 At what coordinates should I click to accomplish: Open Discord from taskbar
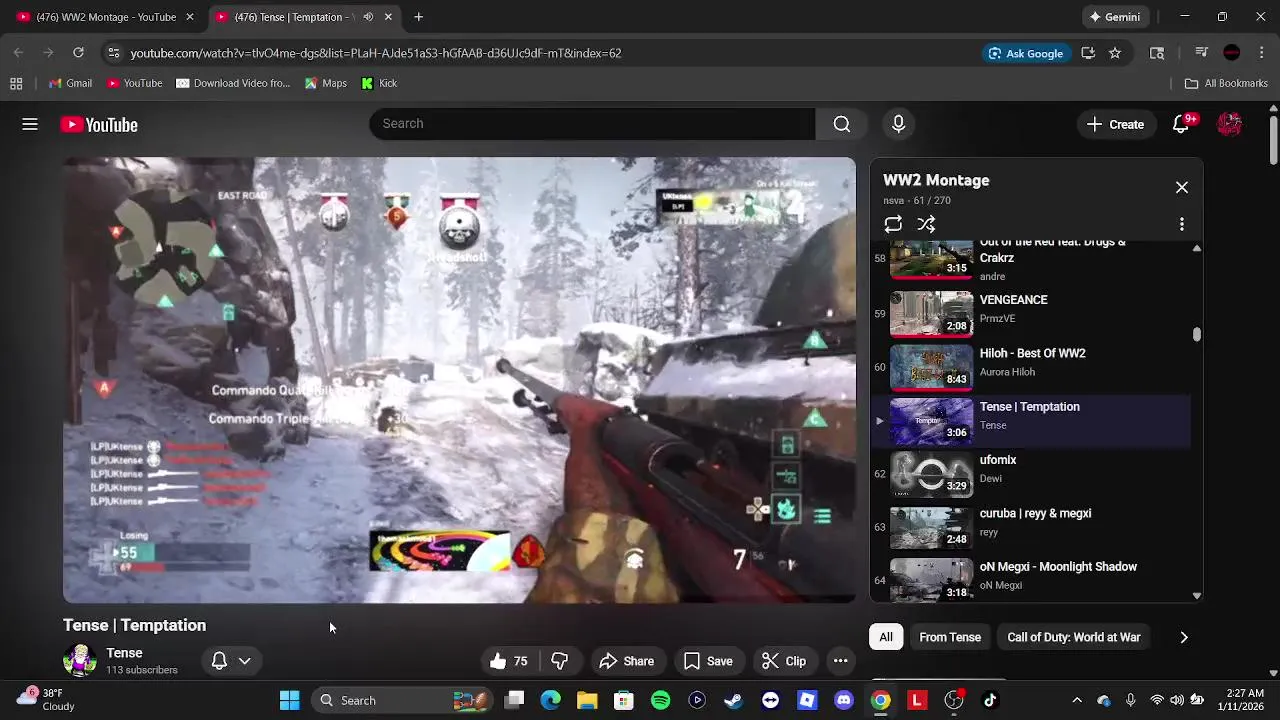click(x=843, y=700)
